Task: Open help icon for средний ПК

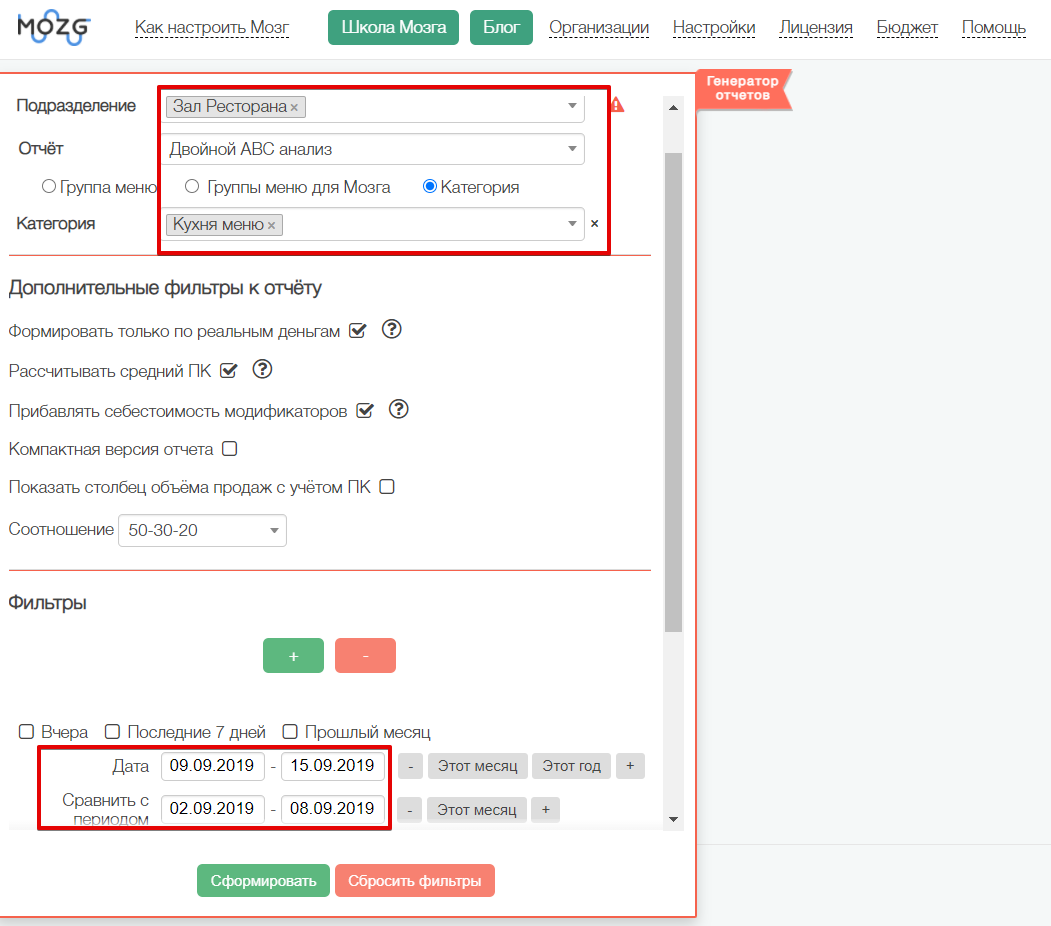Action: coord(262,370)
